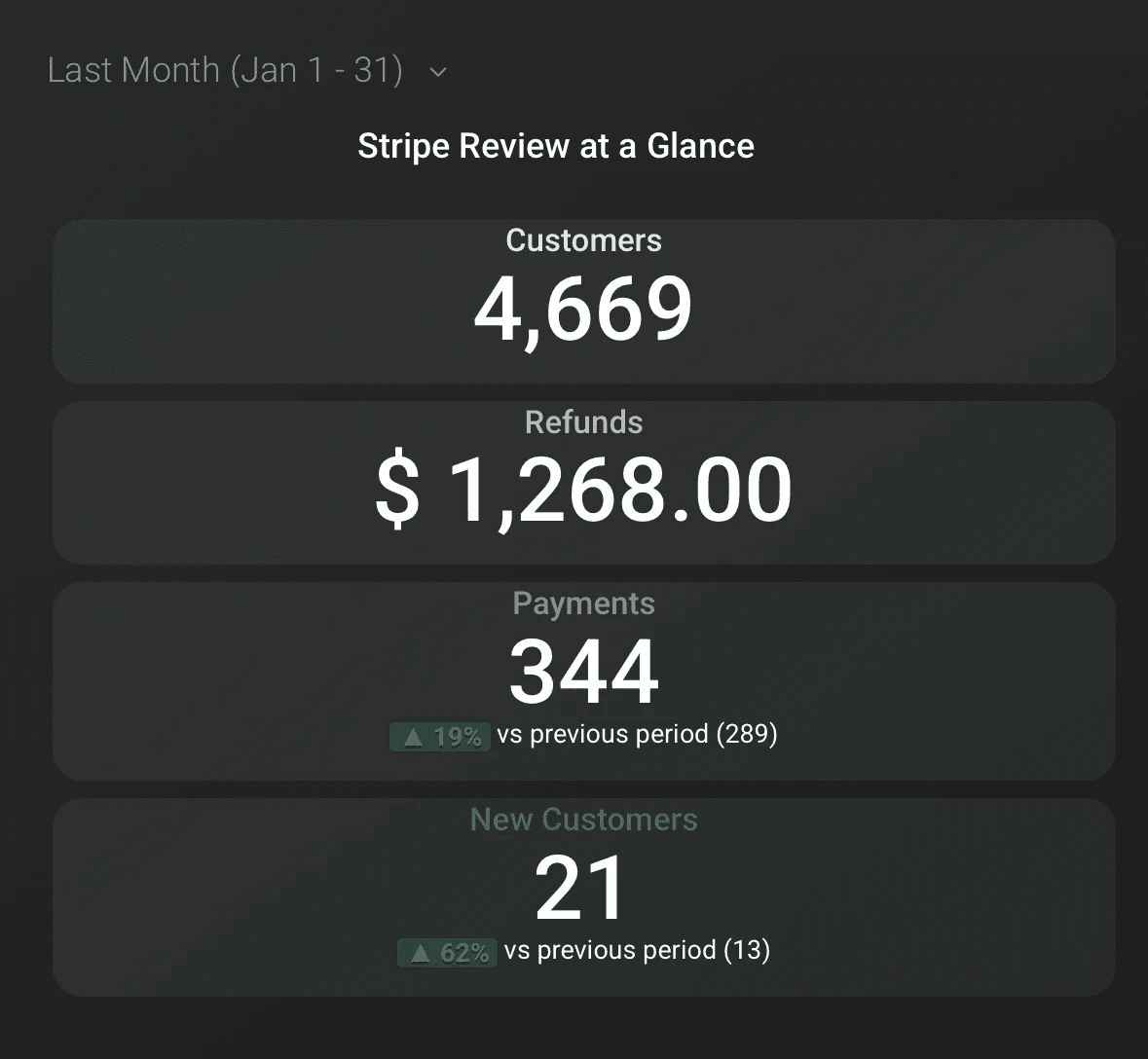Click the 62% increase badge
The height and width of the screenshot is (1059, 1148).
click(447, 952)
